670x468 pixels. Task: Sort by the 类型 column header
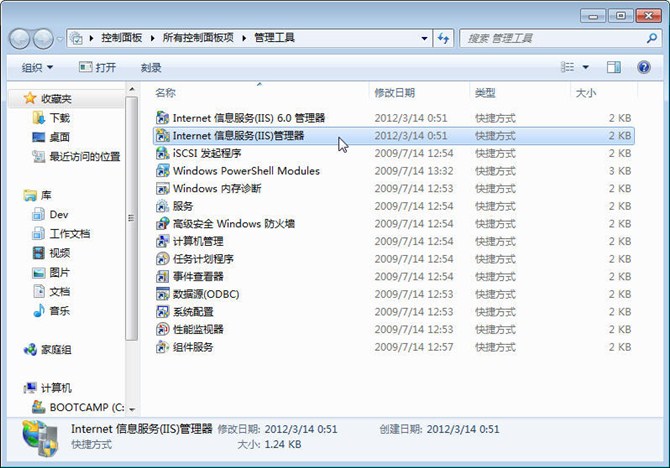point(520,92)
